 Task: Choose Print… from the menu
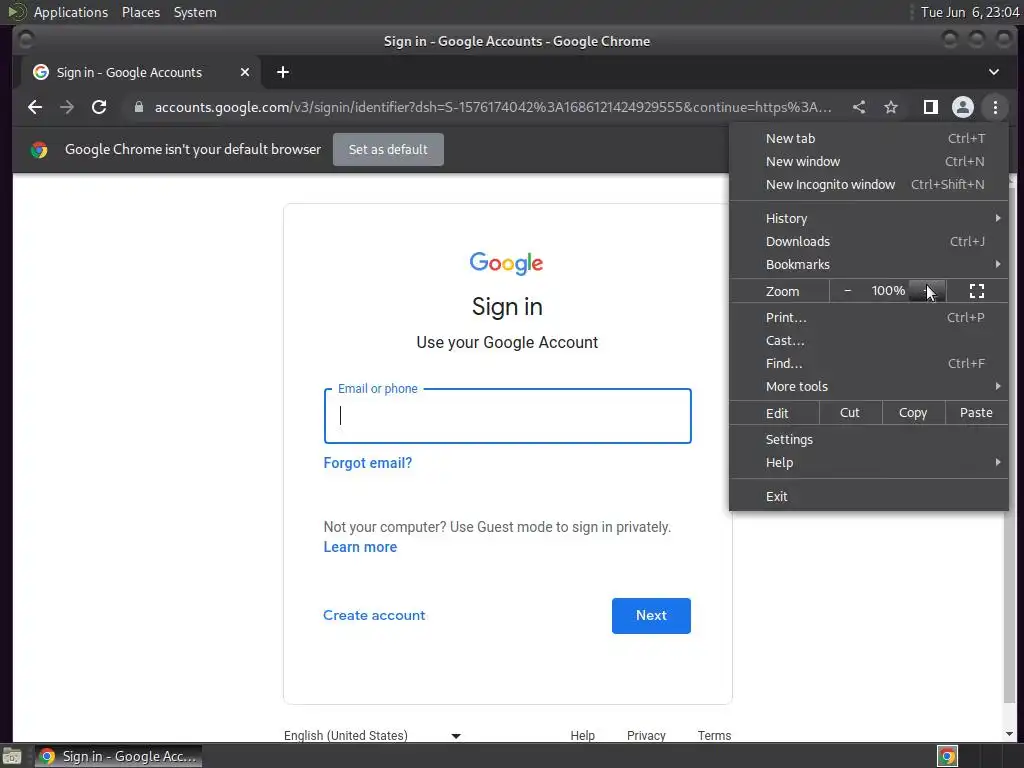(x=869, y=317)
